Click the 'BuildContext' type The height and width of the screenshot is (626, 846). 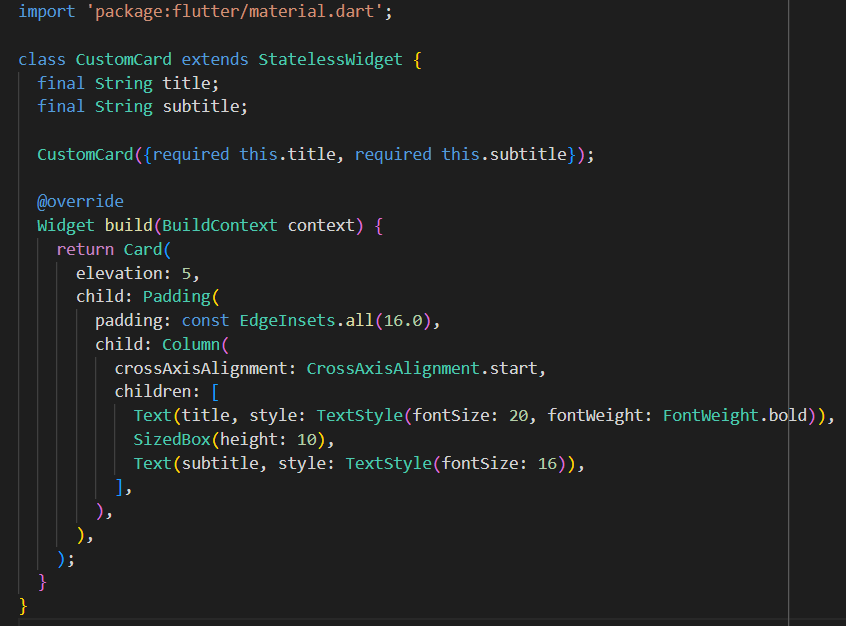tap(220, 226)
